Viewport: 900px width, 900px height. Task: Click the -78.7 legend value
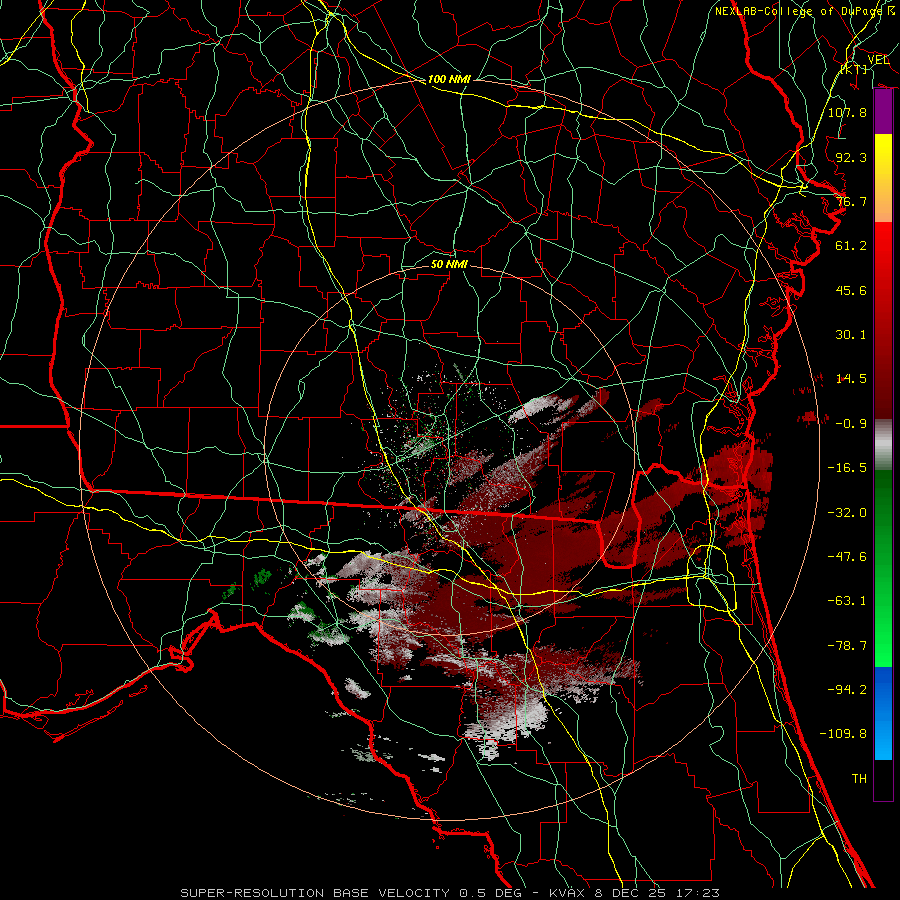[847, 646]
